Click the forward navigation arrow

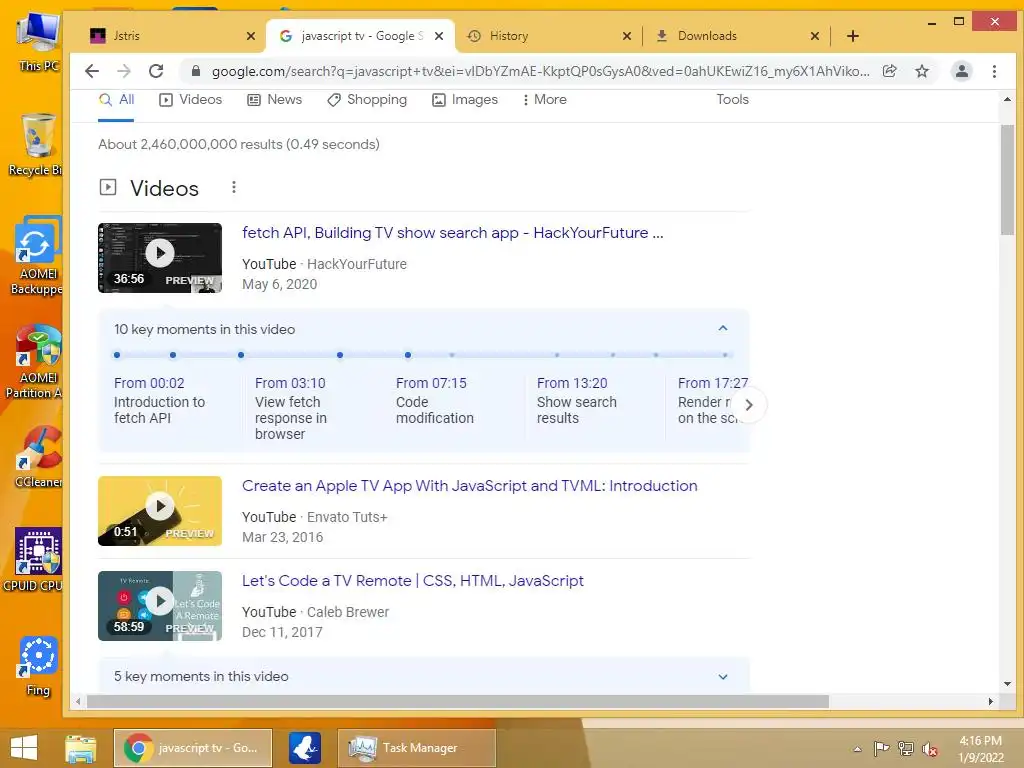(123, 71)
